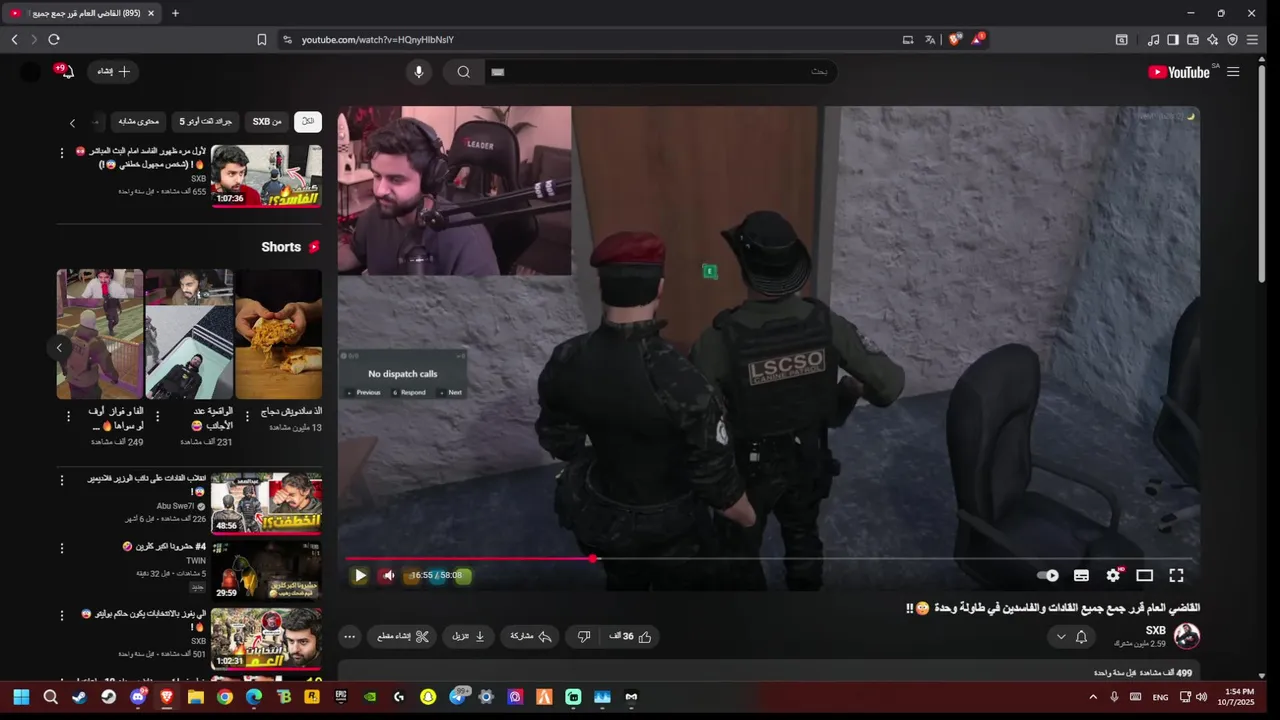This screenshot has width=1280, height=720.
Task: Open the recommended video thumbnail lasting 1:07:36
Action: (266, 176)
